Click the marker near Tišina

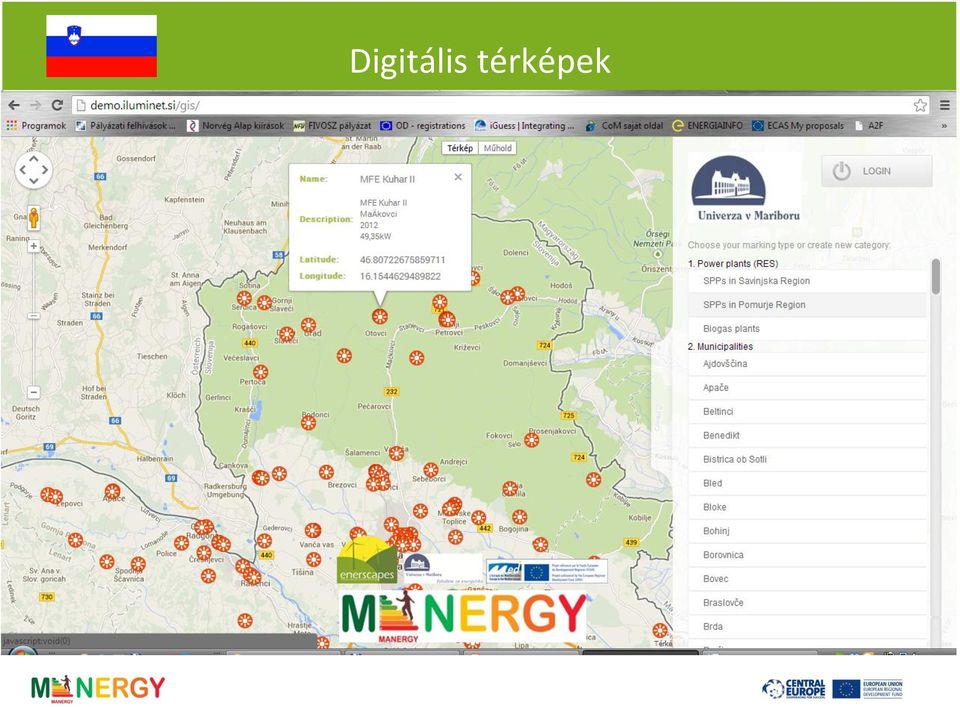click(x=313, y=559)
